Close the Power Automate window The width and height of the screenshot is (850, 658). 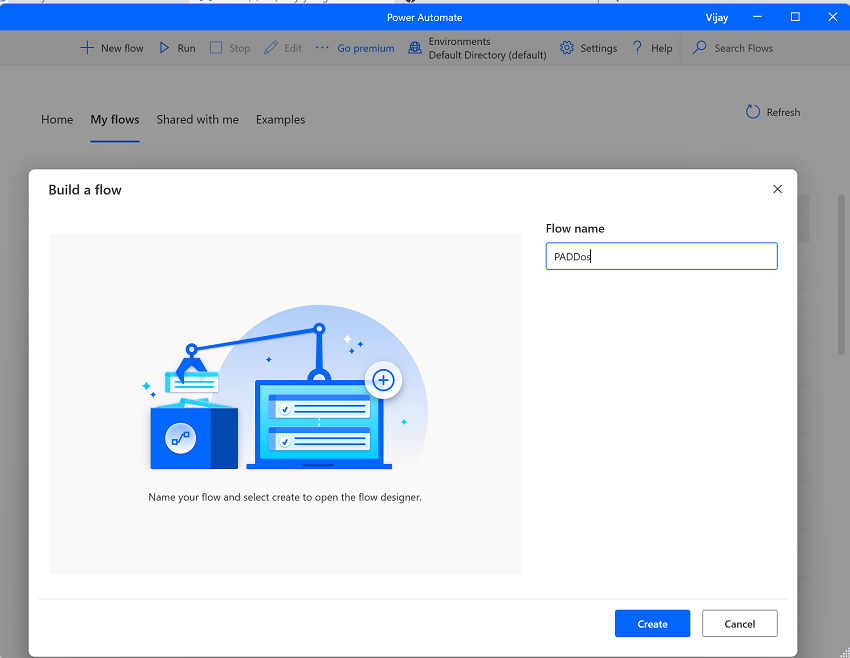tap(833, 17)
